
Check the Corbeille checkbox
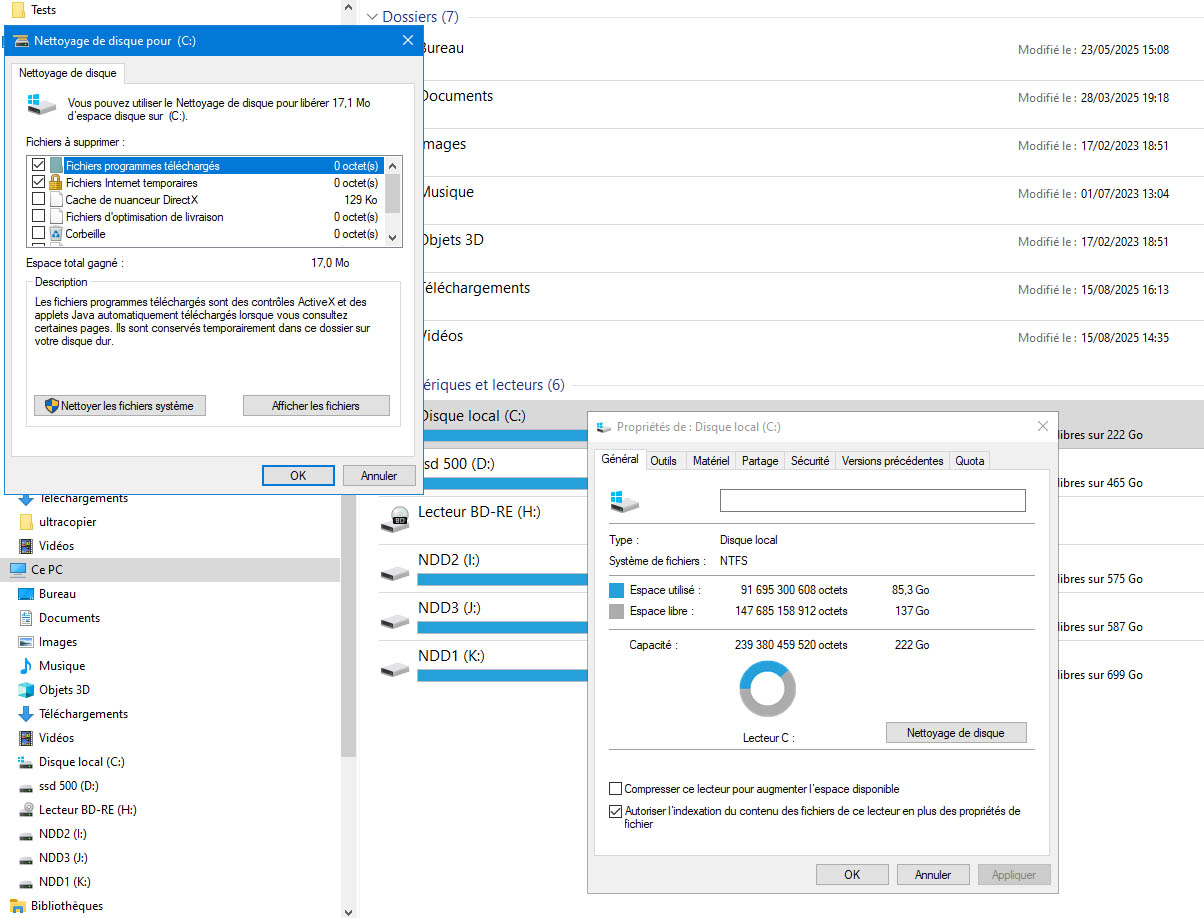39,233
